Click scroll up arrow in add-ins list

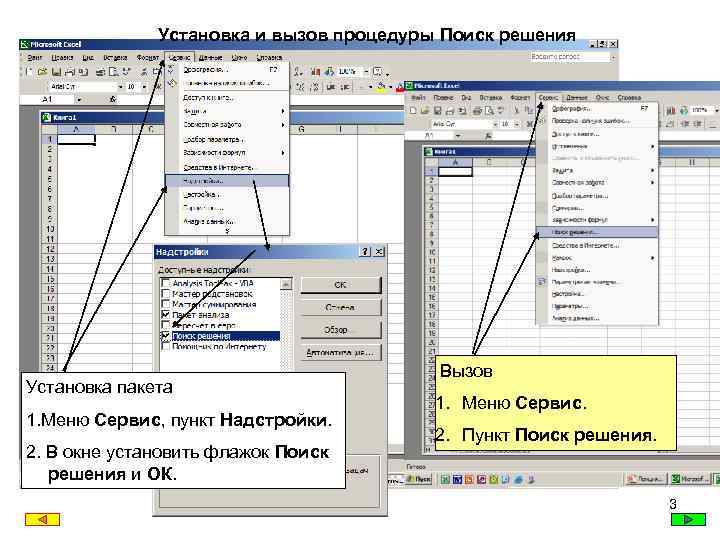click(x=286, y=284)
